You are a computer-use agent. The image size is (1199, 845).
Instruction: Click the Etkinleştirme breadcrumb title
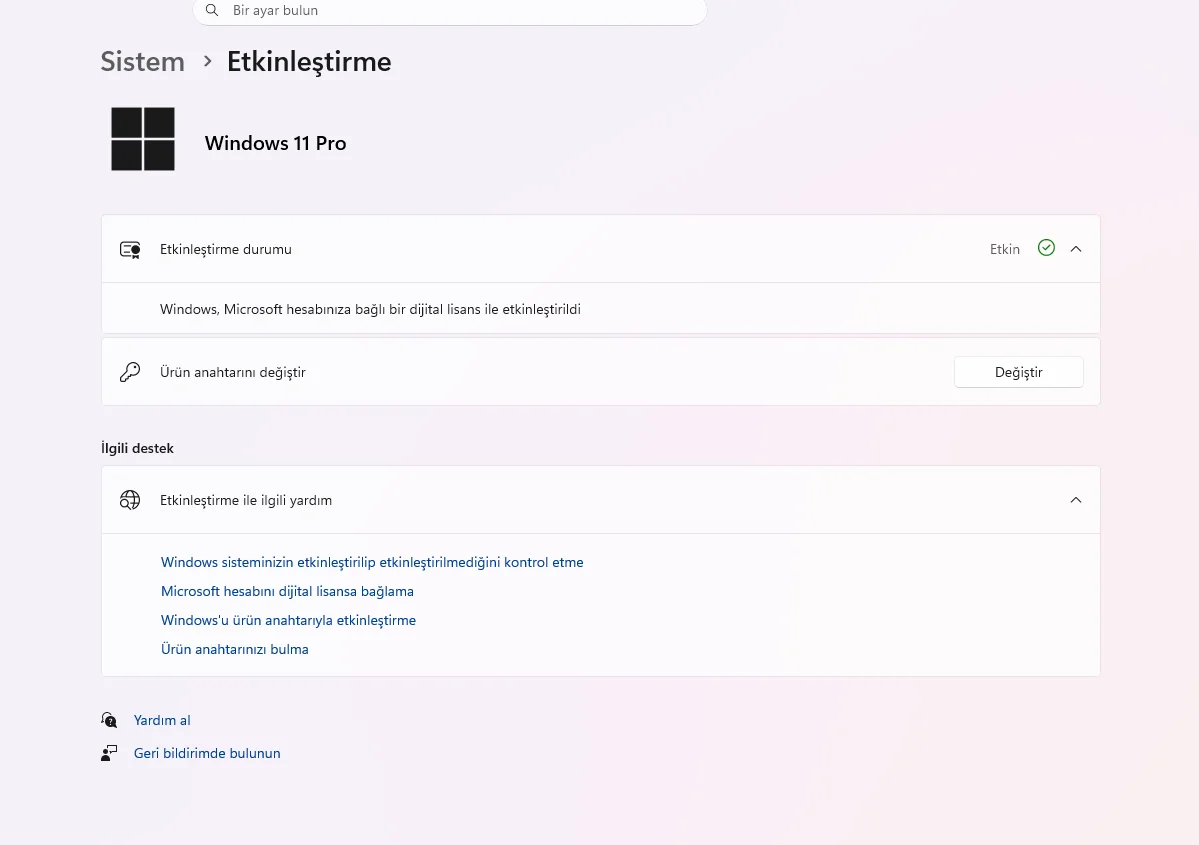coord(309,61)
